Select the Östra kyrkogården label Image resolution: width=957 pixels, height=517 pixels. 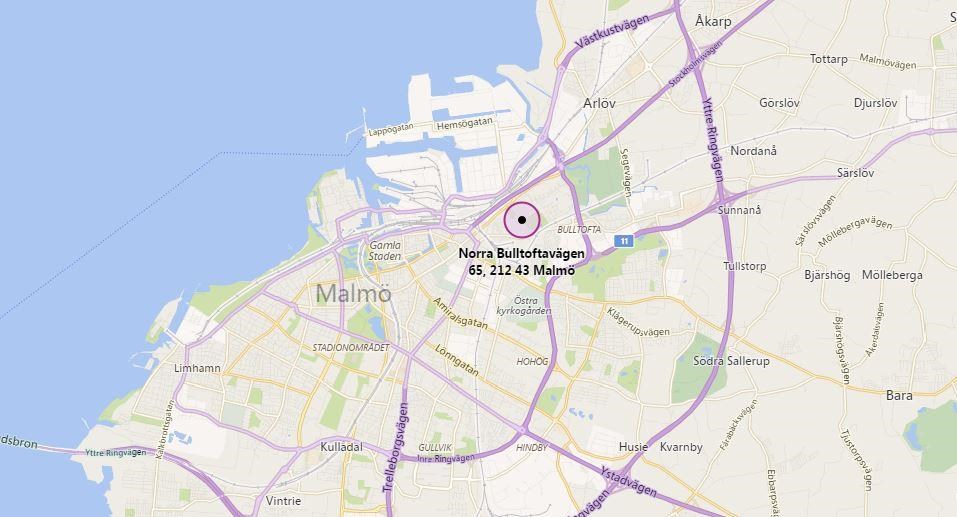click(524, 306)
